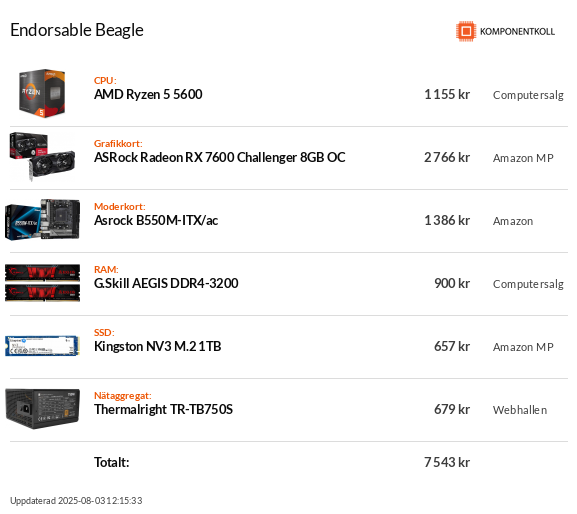Image resolution: width=577 pixels, height=514 pixels.
Task: Select the 2 766 kr graphics card price
Action: (447, 157)
